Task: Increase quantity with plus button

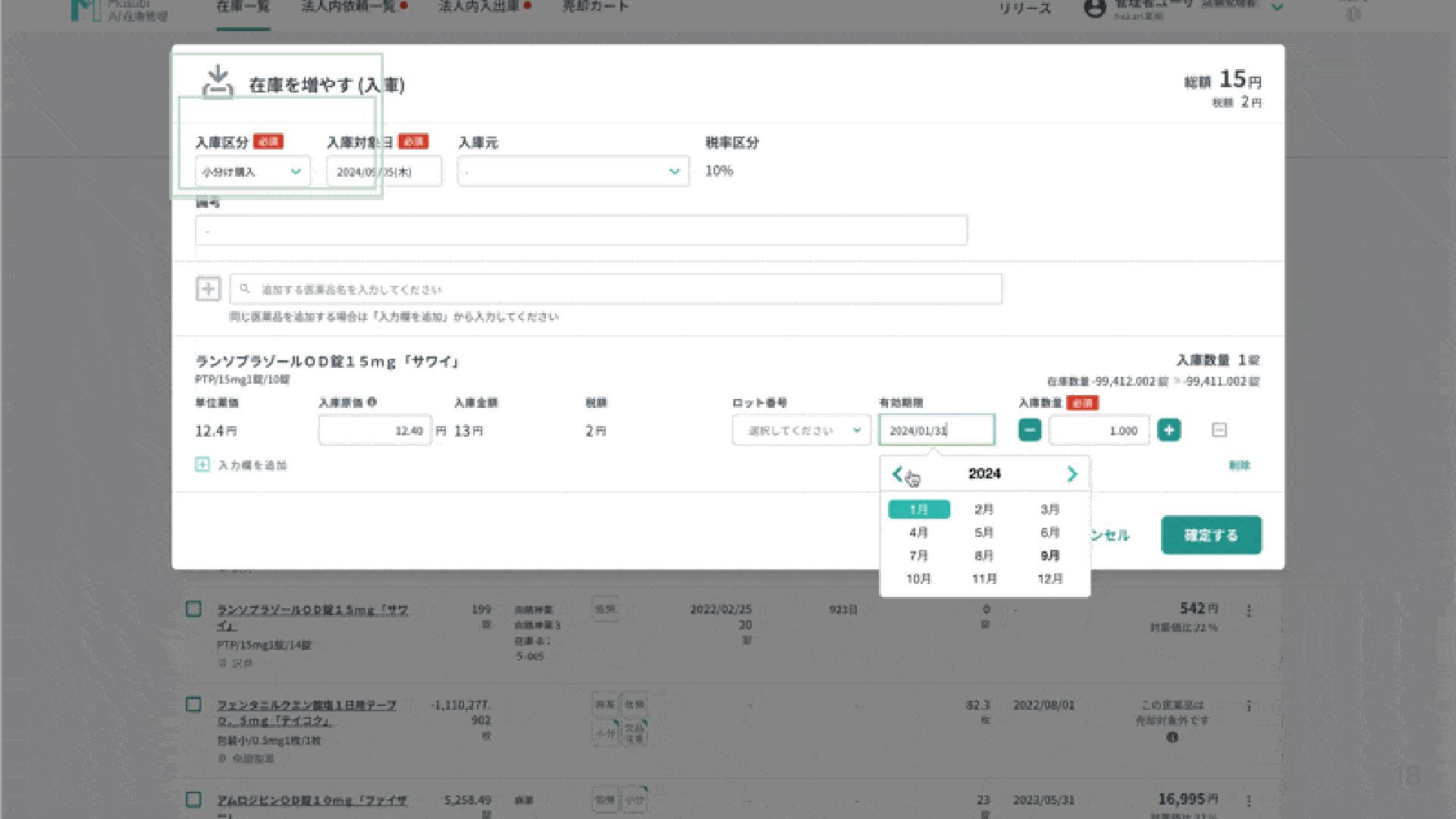Action: pyautogui.click(x=1169, y=430)
